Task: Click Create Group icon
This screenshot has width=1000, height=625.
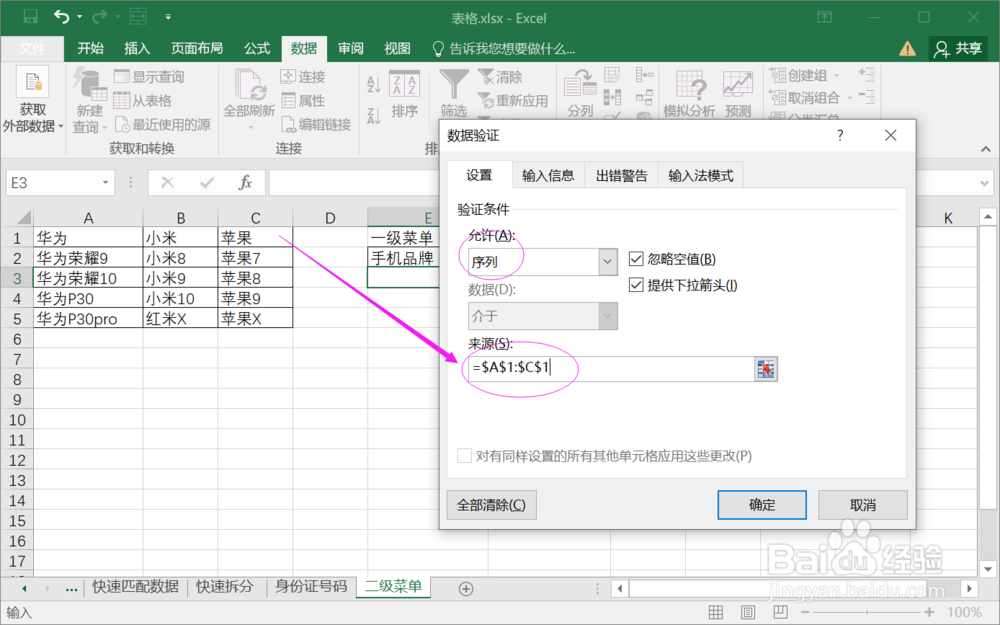Action: [777, 75]
